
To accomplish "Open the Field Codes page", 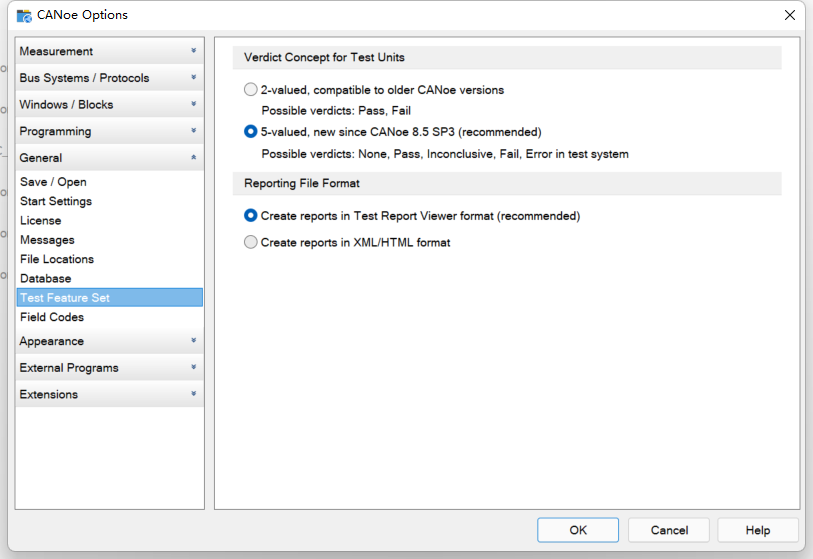I will click(52, 317).
